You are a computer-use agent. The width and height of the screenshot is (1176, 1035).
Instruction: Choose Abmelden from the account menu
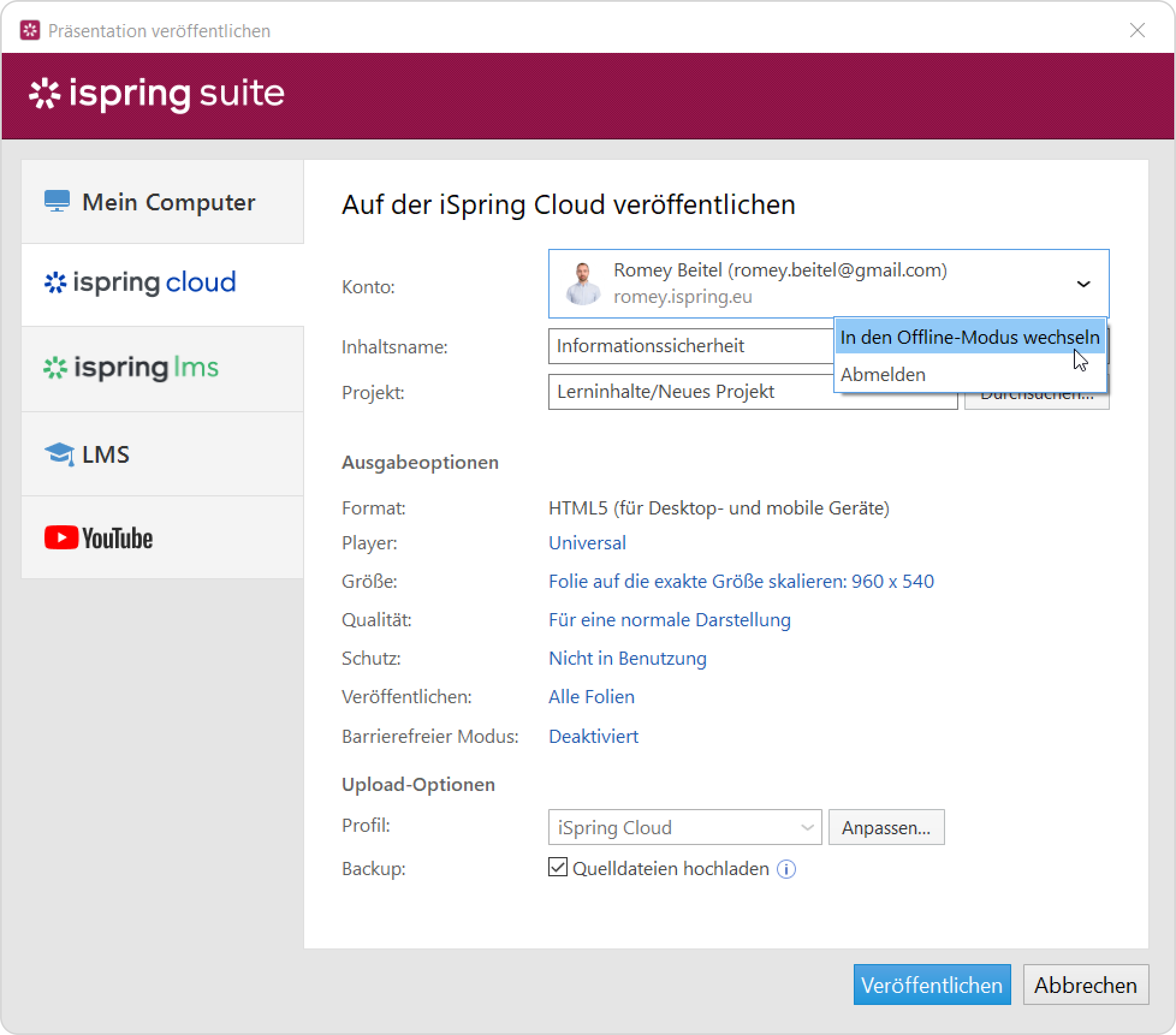(x=883, y=374)
